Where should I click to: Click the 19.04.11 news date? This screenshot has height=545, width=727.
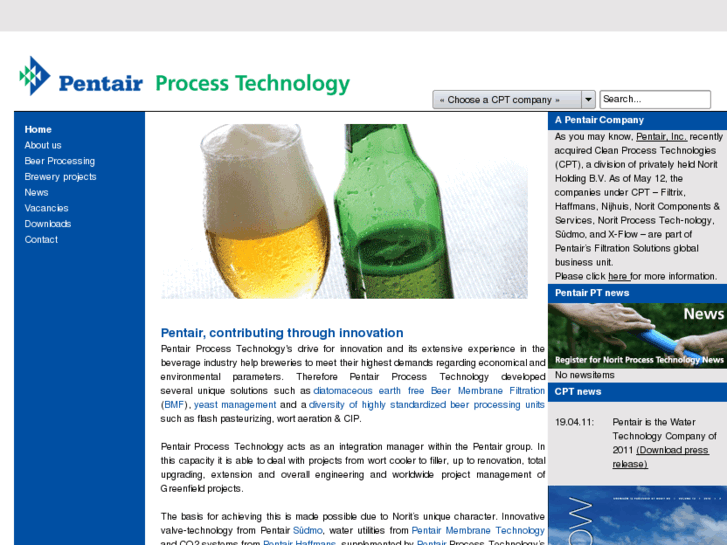[574, 422]
